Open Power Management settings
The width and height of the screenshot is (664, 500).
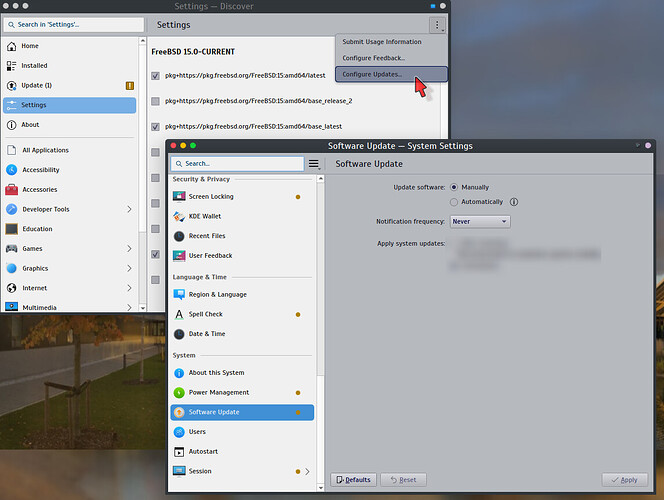(242, 392)
